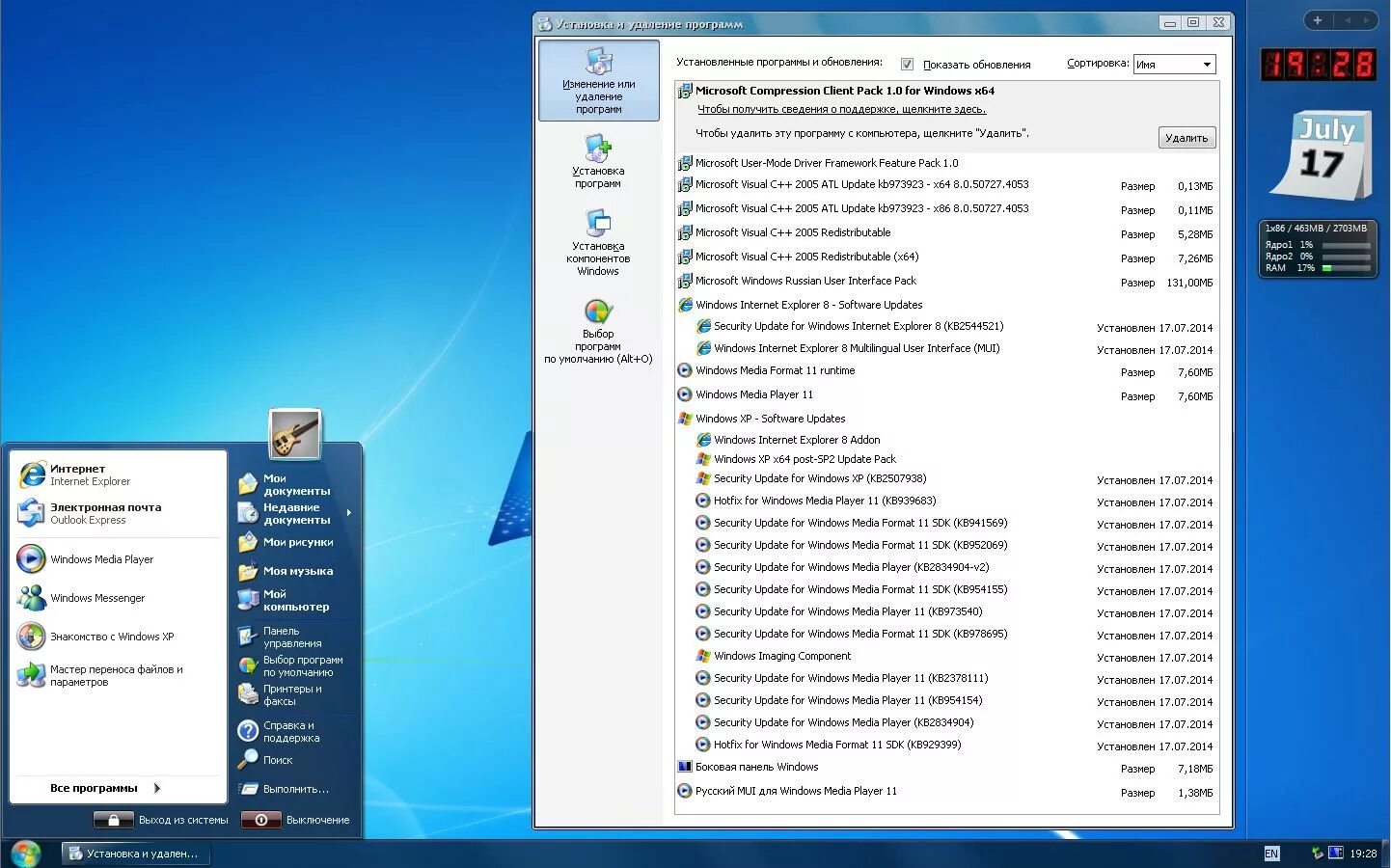Click the red digital clock gadget
The image size is (1391, 868).
(1319, 65)
